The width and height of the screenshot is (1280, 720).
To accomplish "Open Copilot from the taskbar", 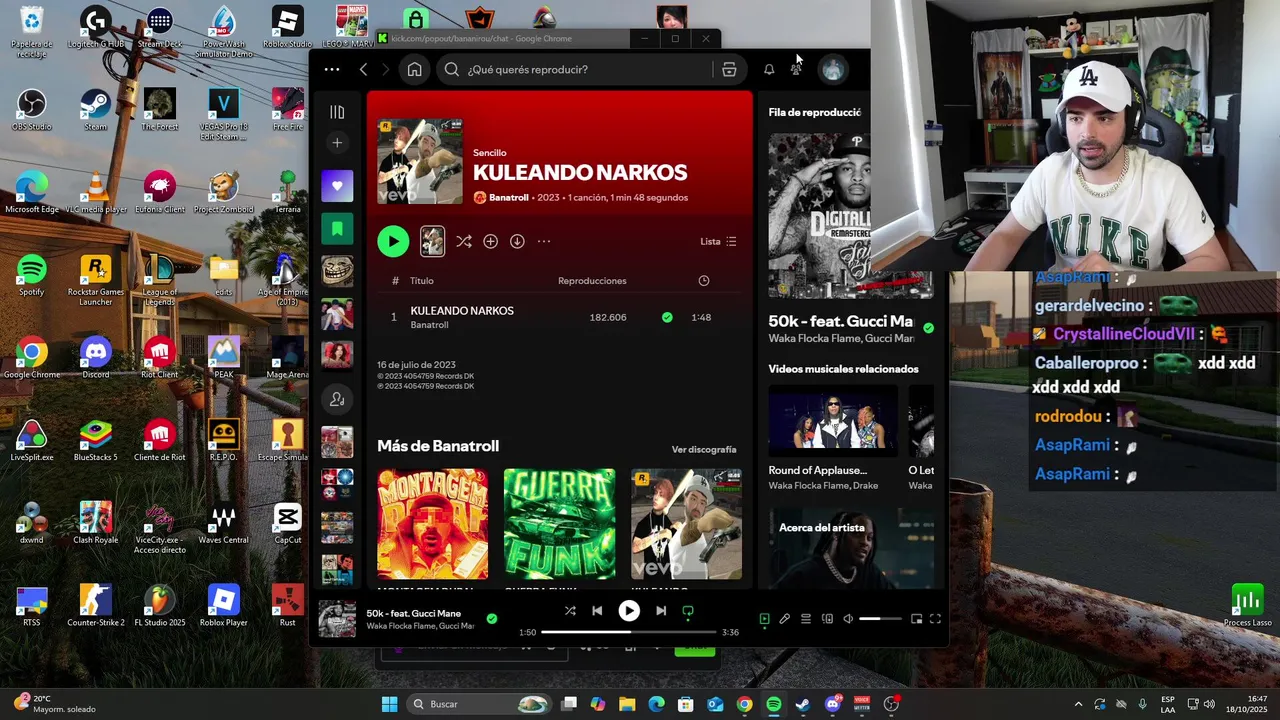I will tap(598, 704).
